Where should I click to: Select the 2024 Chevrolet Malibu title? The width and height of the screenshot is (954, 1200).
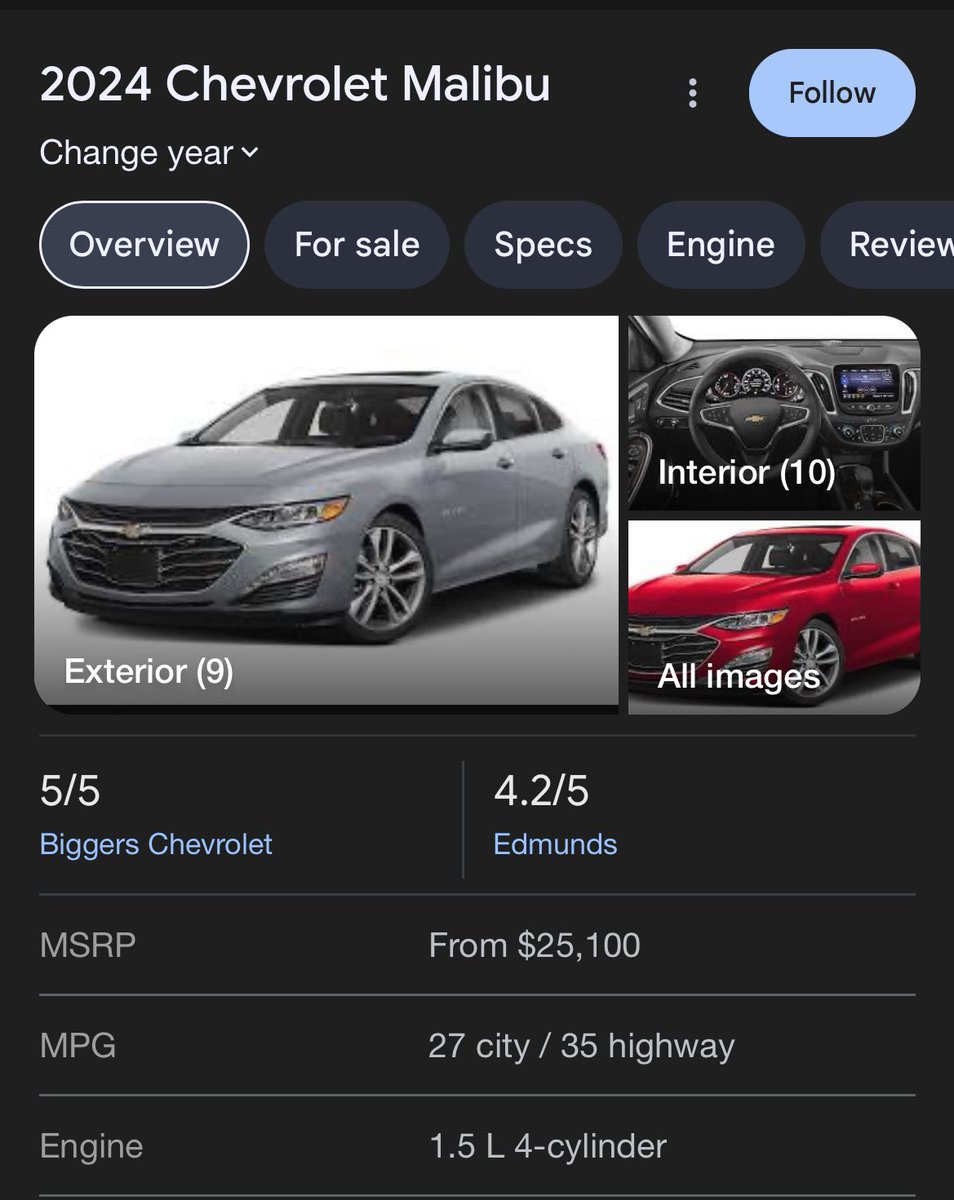[295, 85]
